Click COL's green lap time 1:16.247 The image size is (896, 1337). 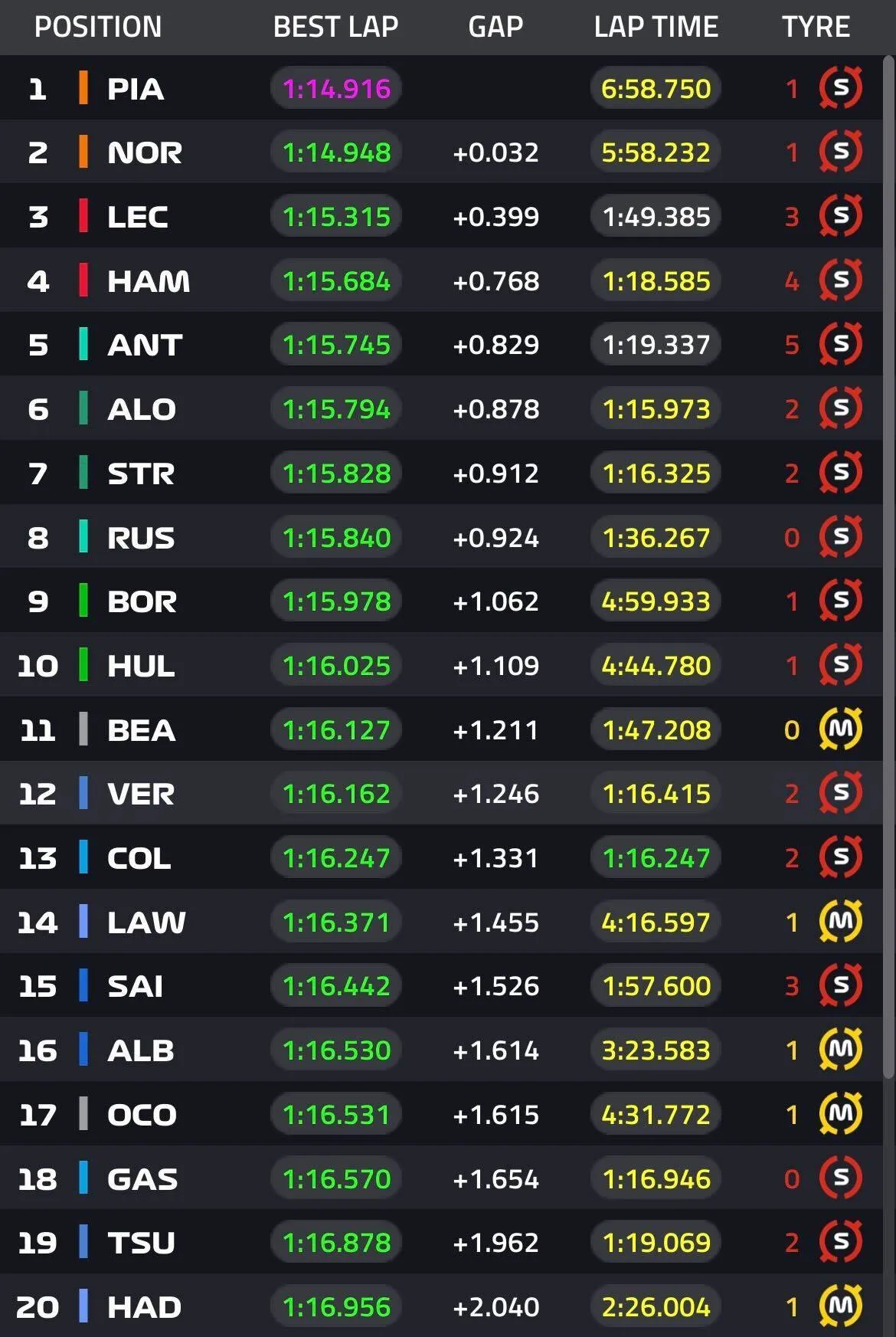pos(656,857)
